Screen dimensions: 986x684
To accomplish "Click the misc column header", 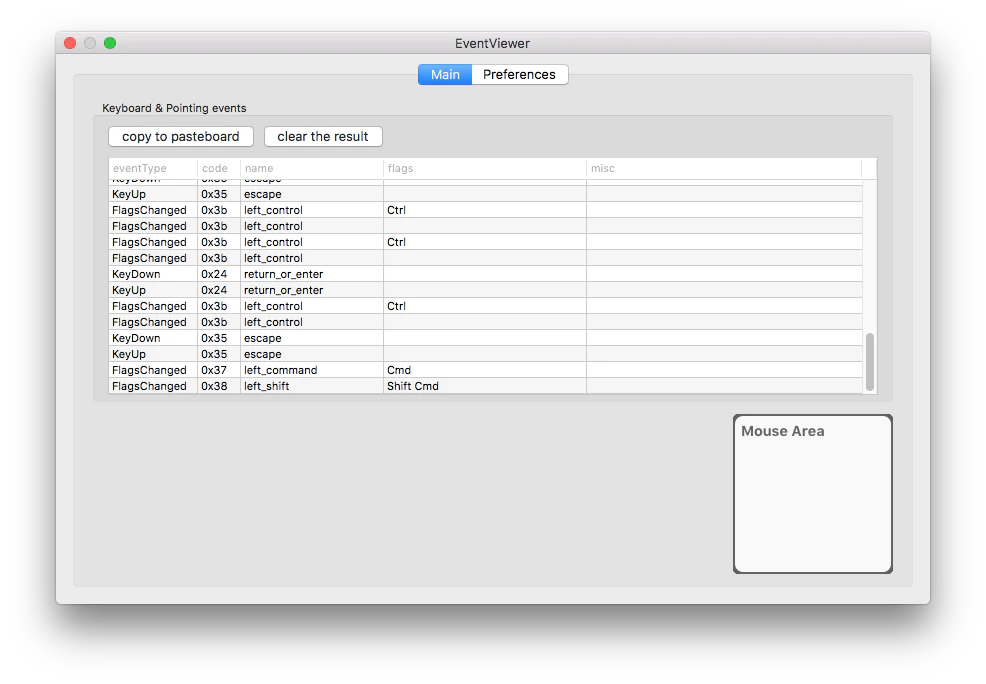I will pyautogui.click(x=724, y=168).
